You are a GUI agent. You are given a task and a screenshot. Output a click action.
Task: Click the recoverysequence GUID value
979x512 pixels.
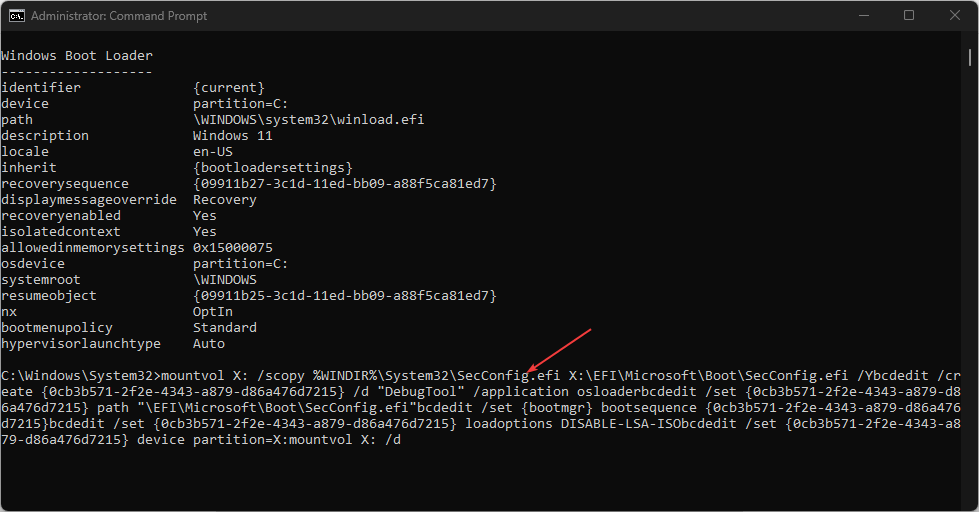pos(345,184)
